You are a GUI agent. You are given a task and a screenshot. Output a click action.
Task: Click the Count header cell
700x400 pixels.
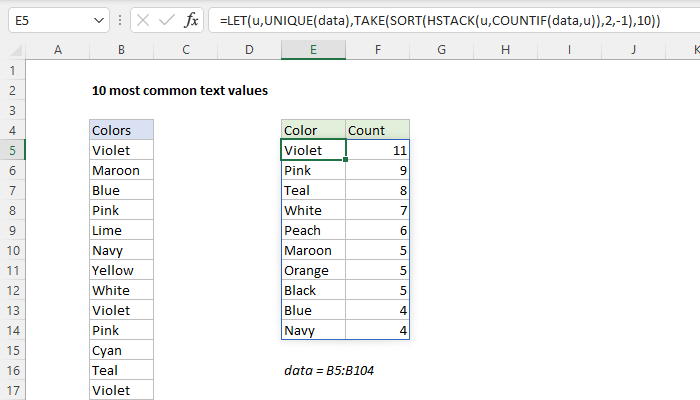click(377, 130)
